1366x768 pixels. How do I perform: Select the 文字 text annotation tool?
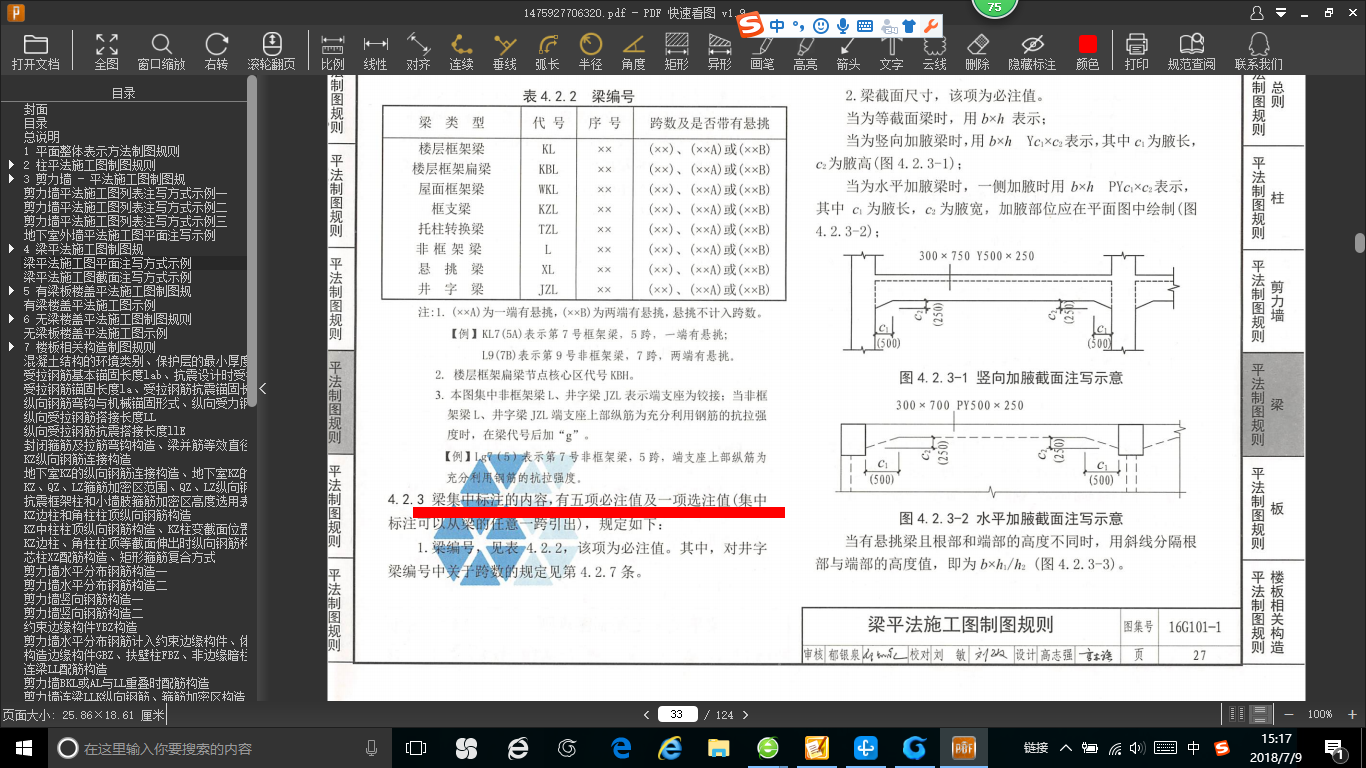pos(891,51)
